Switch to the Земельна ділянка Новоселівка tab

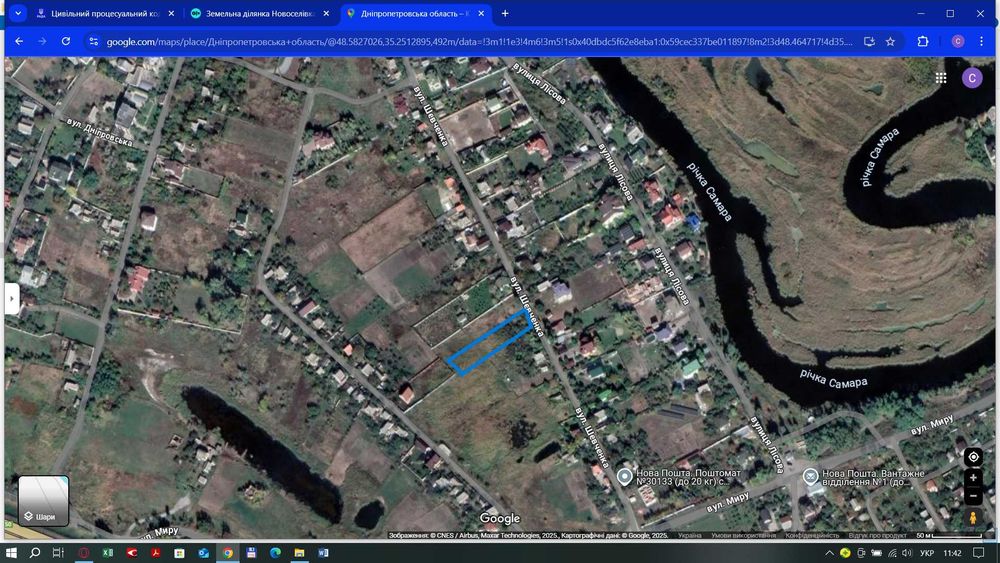[260, 13]
